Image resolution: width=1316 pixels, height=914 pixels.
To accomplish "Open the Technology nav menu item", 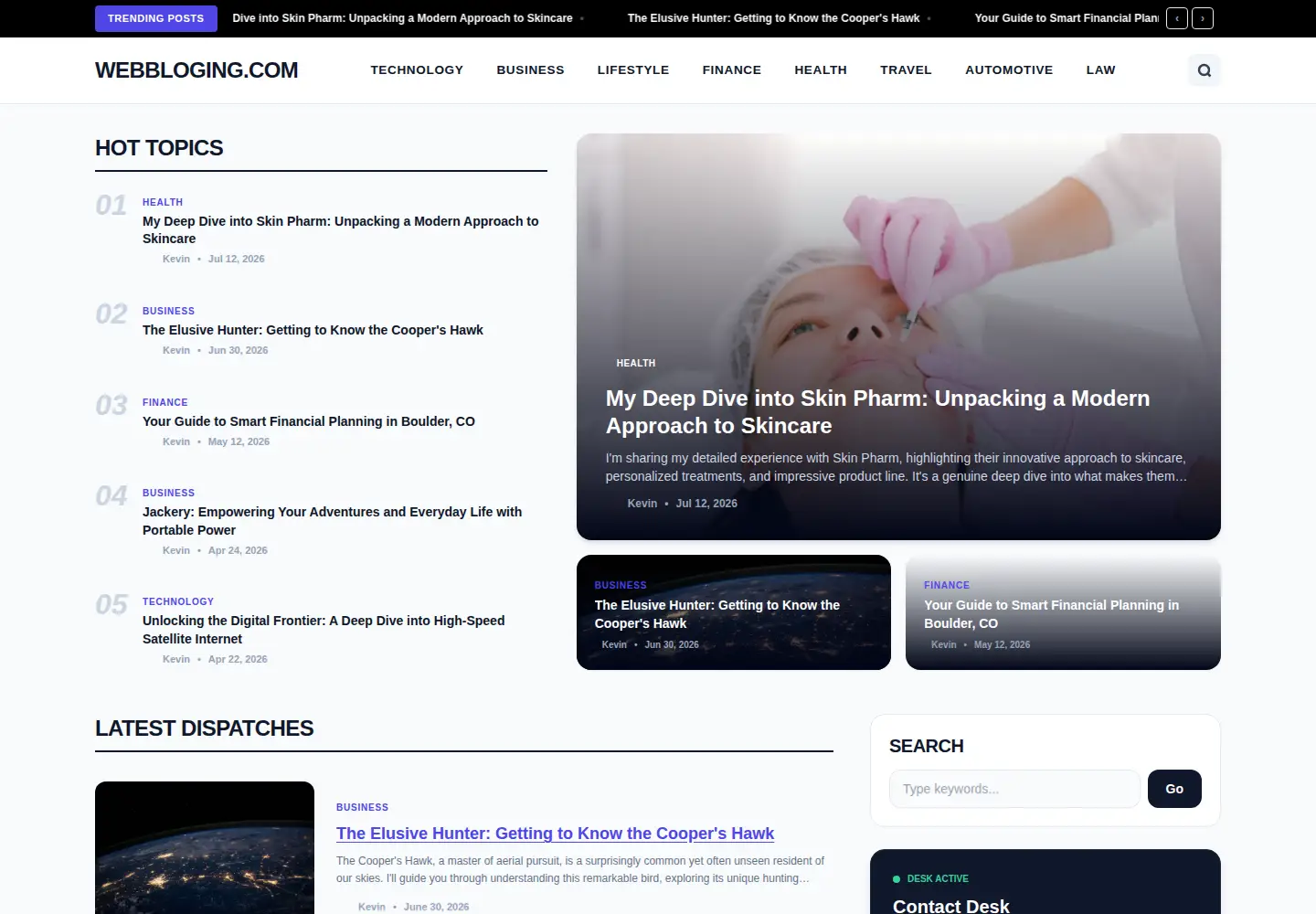I will coord(417,70).
